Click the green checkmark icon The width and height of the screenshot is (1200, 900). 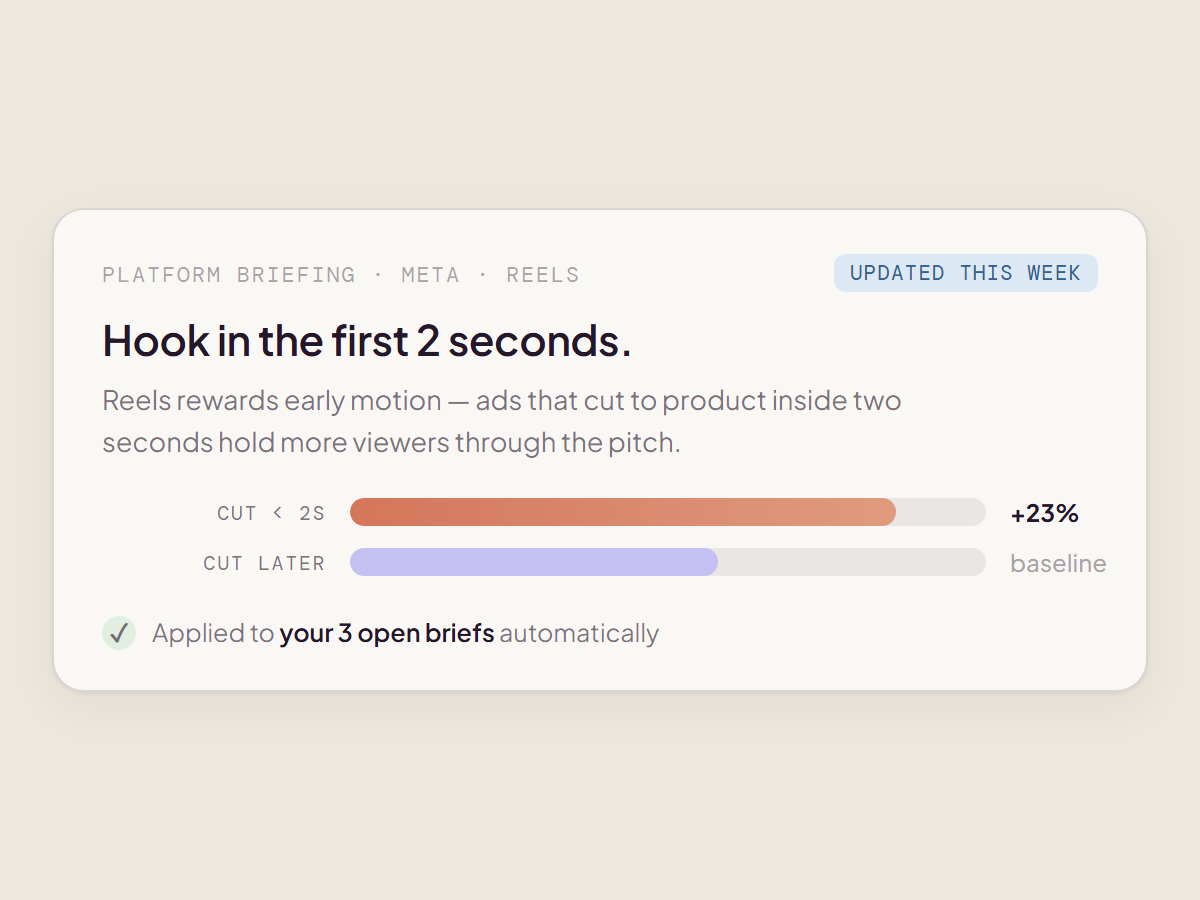click(119, 633)
